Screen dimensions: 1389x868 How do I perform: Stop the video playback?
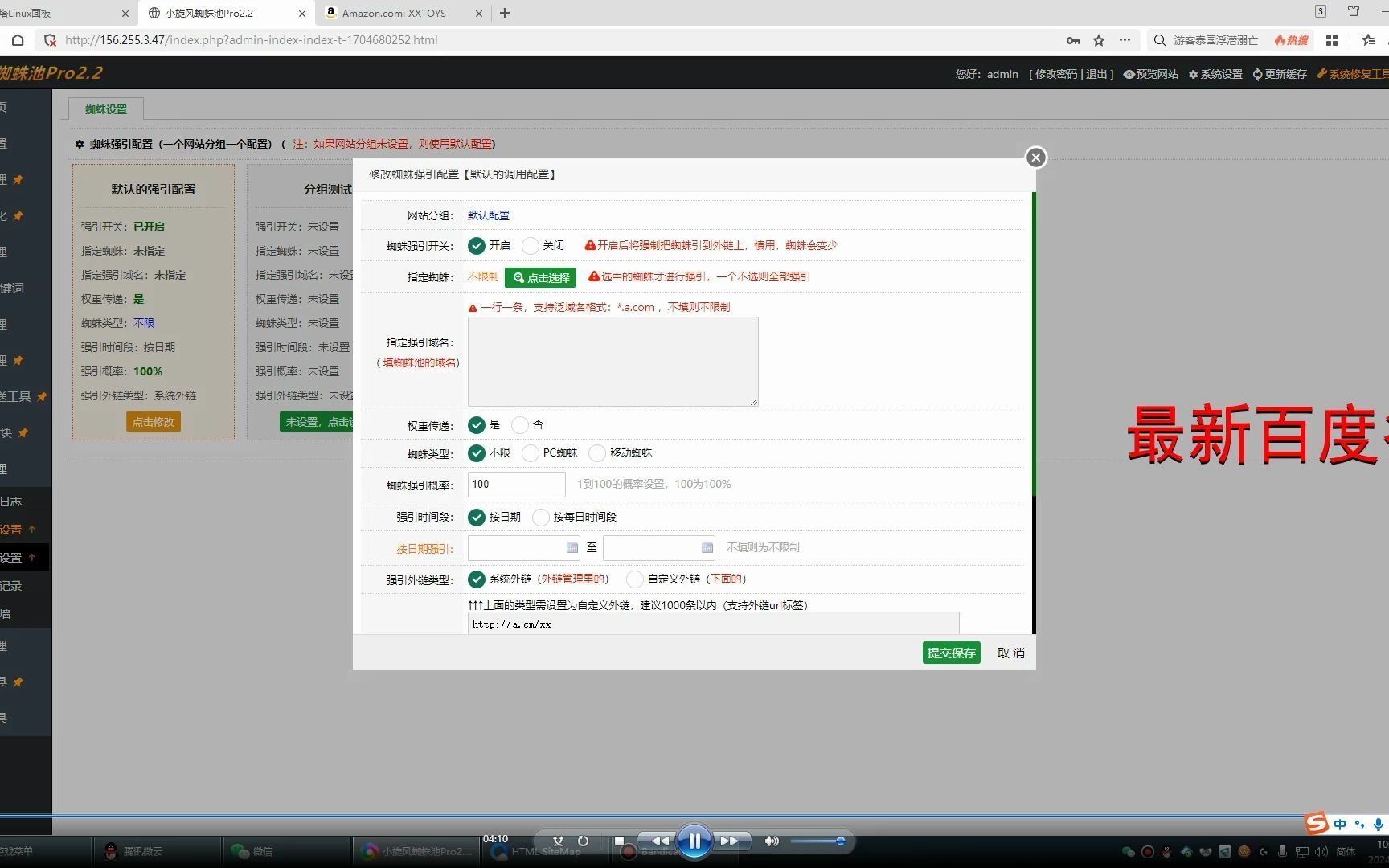coord(619,841)
